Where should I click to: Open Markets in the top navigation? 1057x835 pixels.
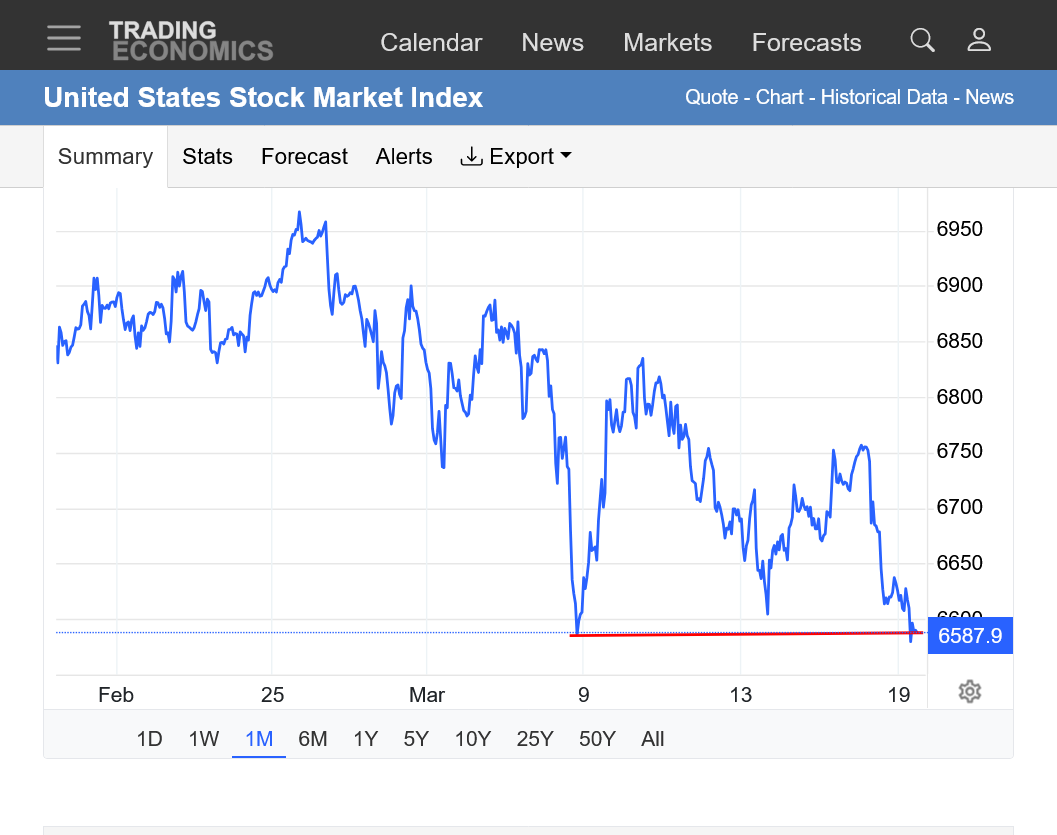pos(667,43)
